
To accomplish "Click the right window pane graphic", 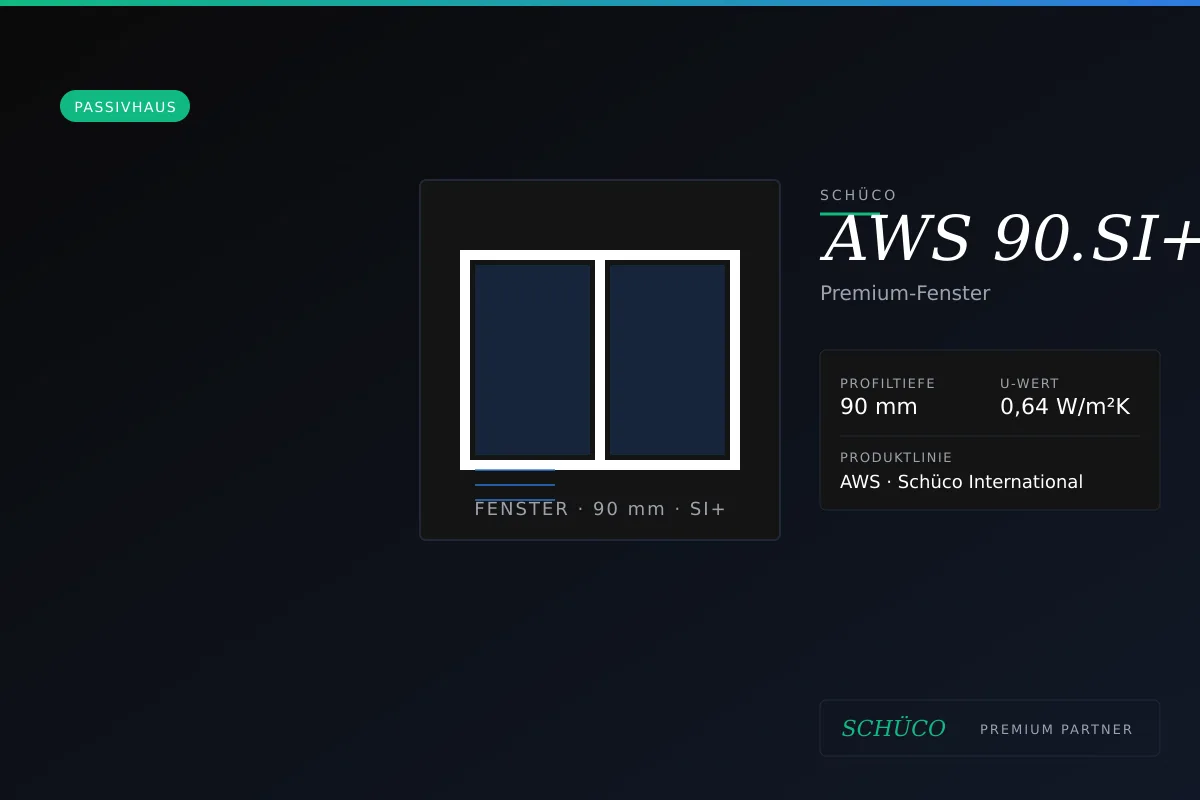I will coord(668,360).
